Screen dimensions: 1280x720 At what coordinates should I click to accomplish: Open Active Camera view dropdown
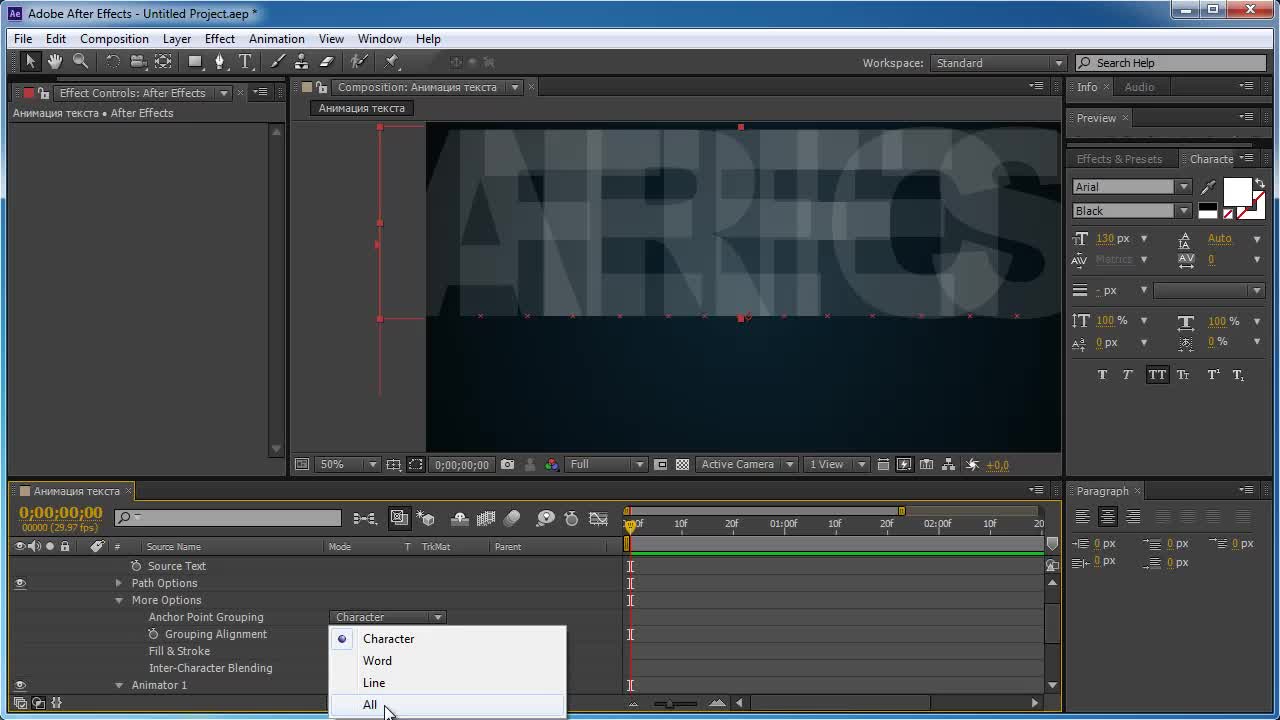point(747,465)
